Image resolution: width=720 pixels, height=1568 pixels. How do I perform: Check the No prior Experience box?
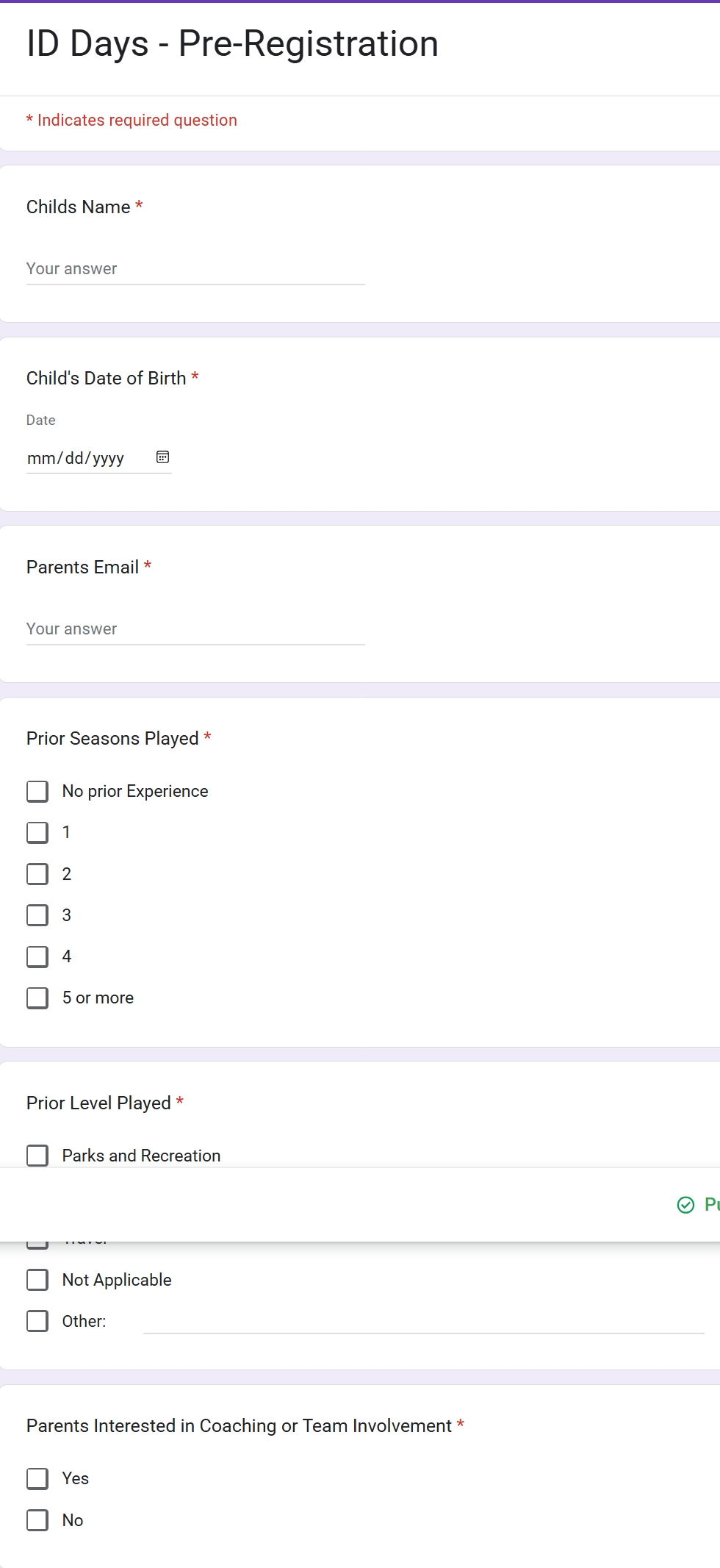pos(37,791)
